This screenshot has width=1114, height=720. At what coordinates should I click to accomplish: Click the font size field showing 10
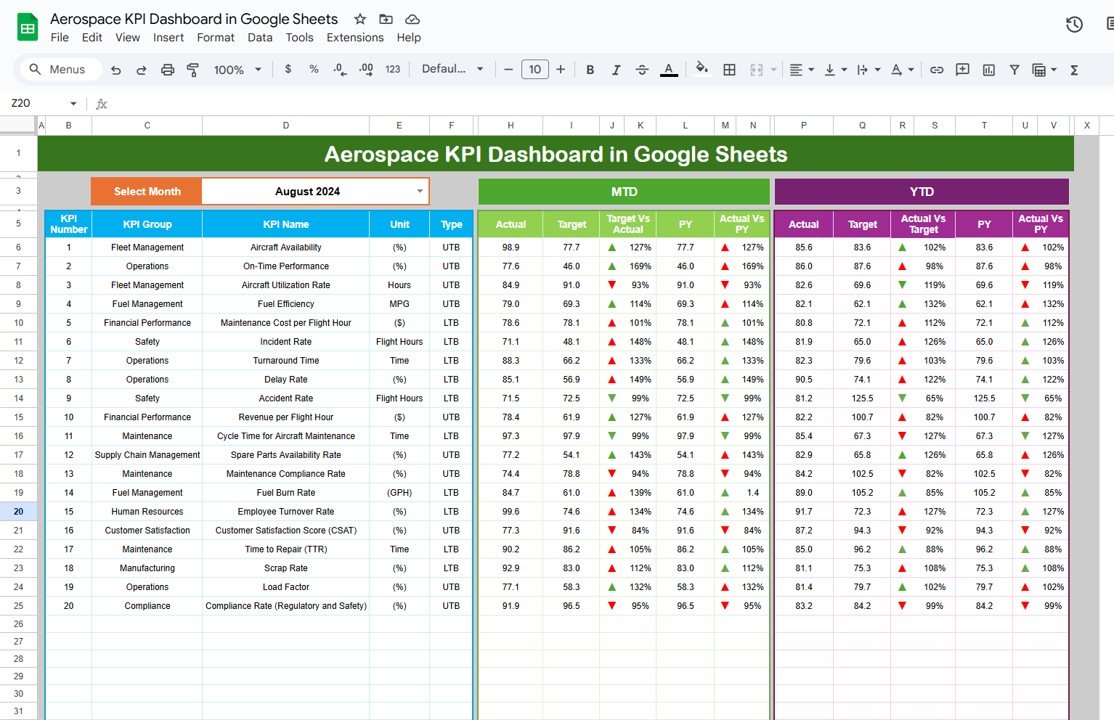click(535, 69)
